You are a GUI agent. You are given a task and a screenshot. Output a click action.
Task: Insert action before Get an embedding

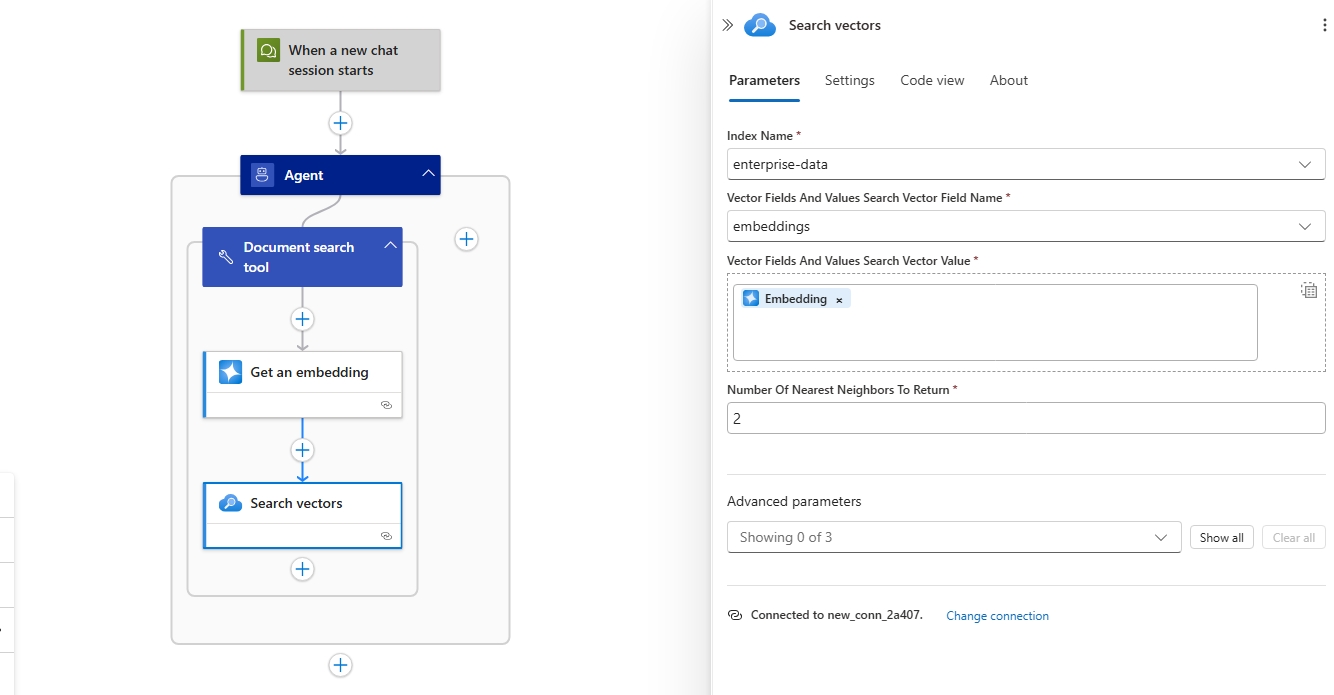point(302,319)
